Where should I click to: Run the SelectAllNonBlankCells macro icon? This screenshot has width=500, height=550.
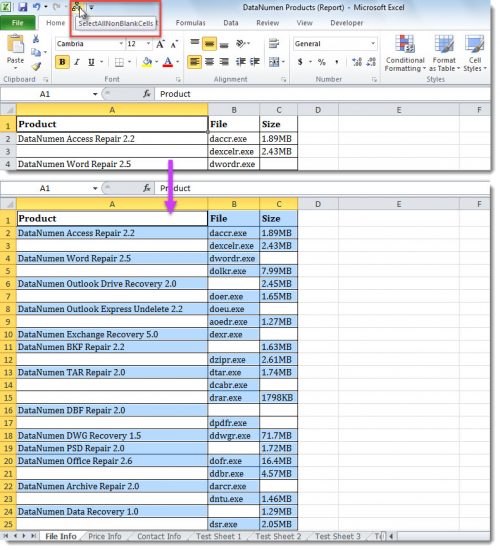(77, 7)
